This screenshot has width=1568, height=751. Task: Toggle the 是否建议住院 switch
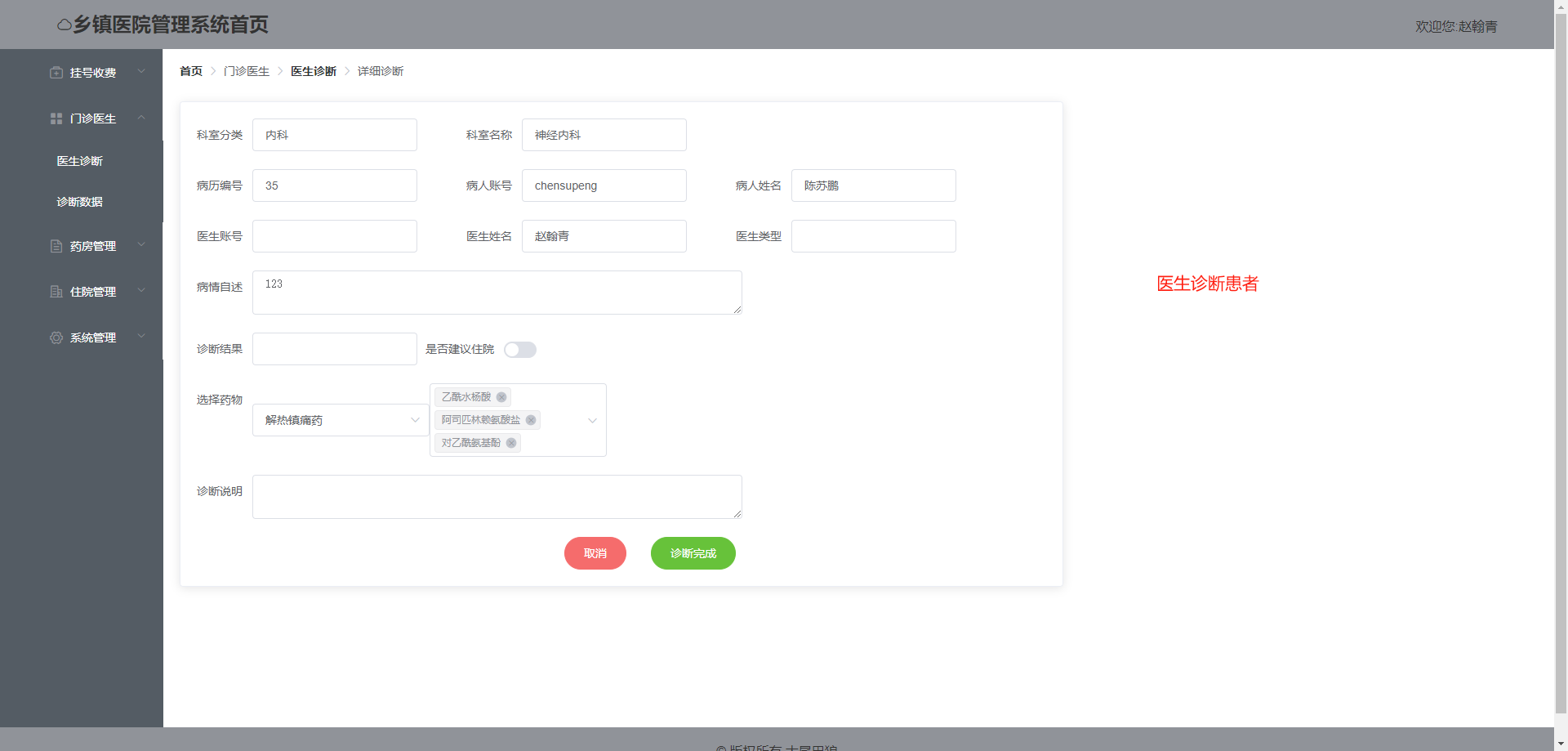520,350
